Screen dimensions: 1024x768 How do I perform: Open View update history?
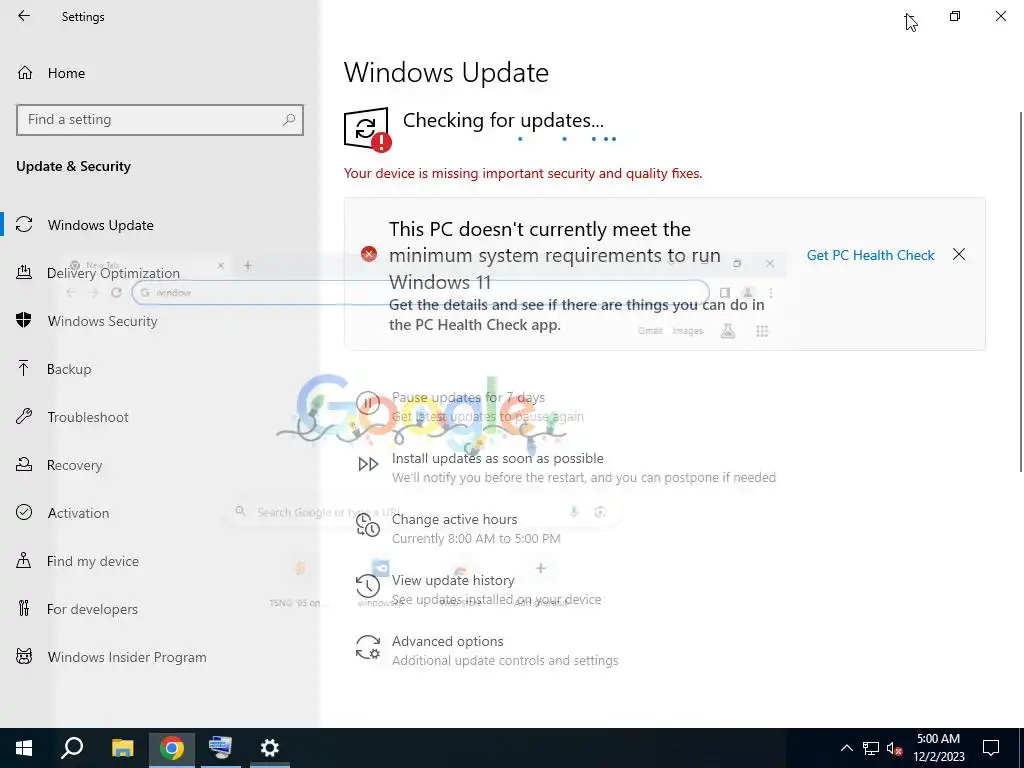[x=453, y=580]
